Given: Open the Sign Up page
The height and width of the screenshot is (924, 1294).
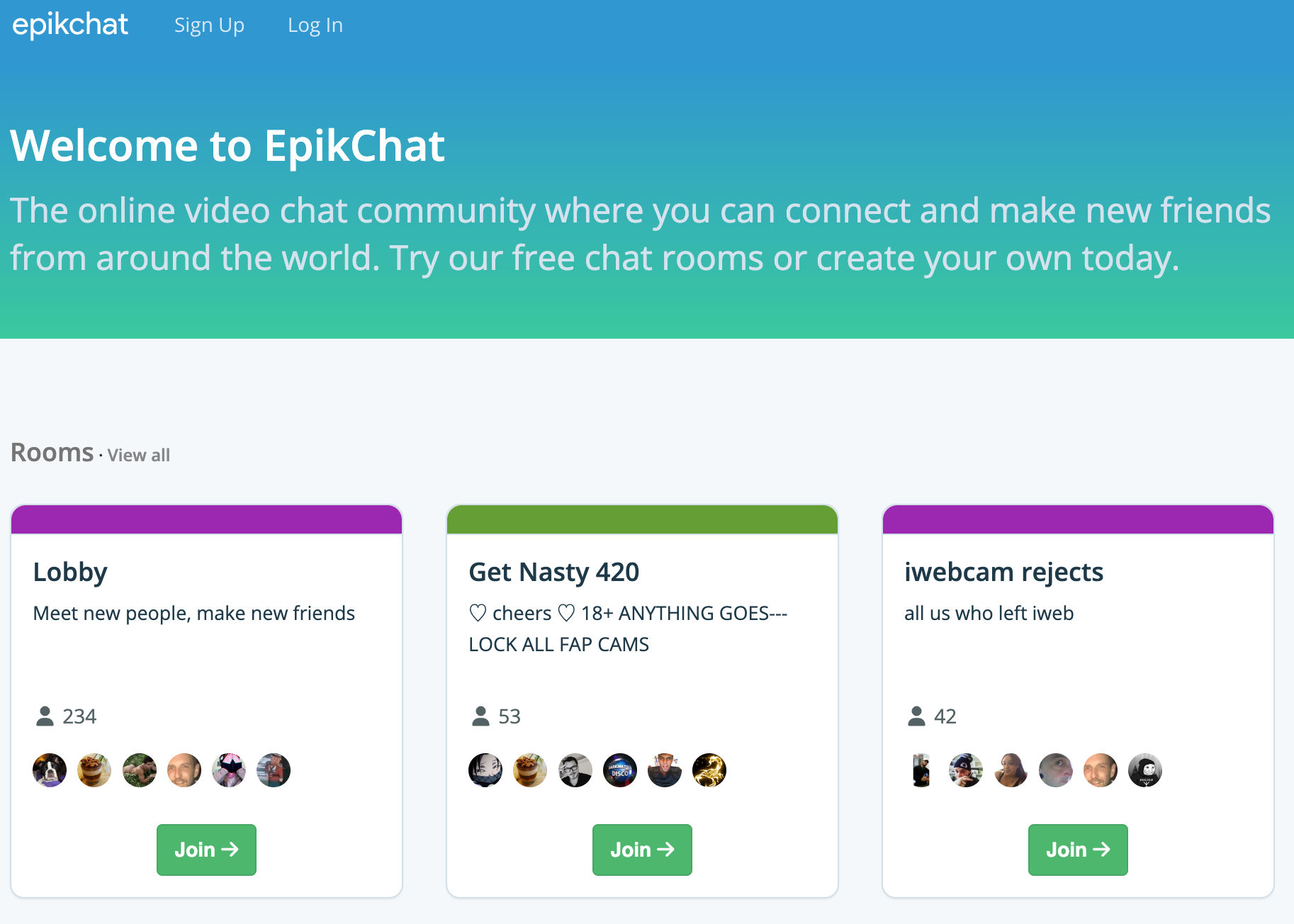Looking at the screenshot, I should 208,24.
